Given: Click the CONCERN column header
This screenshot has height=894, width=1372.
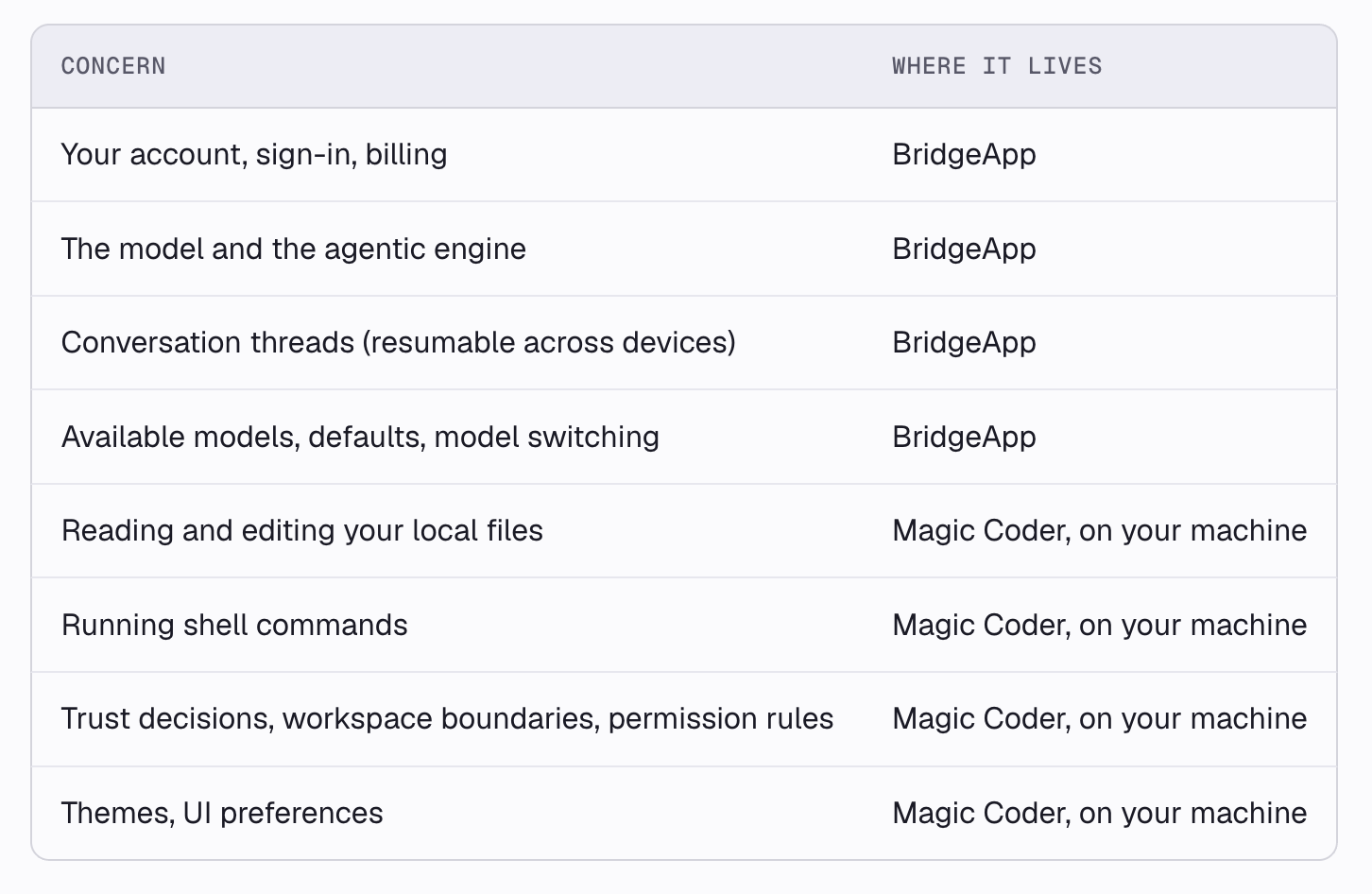Looking at the screenshot, I should [x=113, y=66].
